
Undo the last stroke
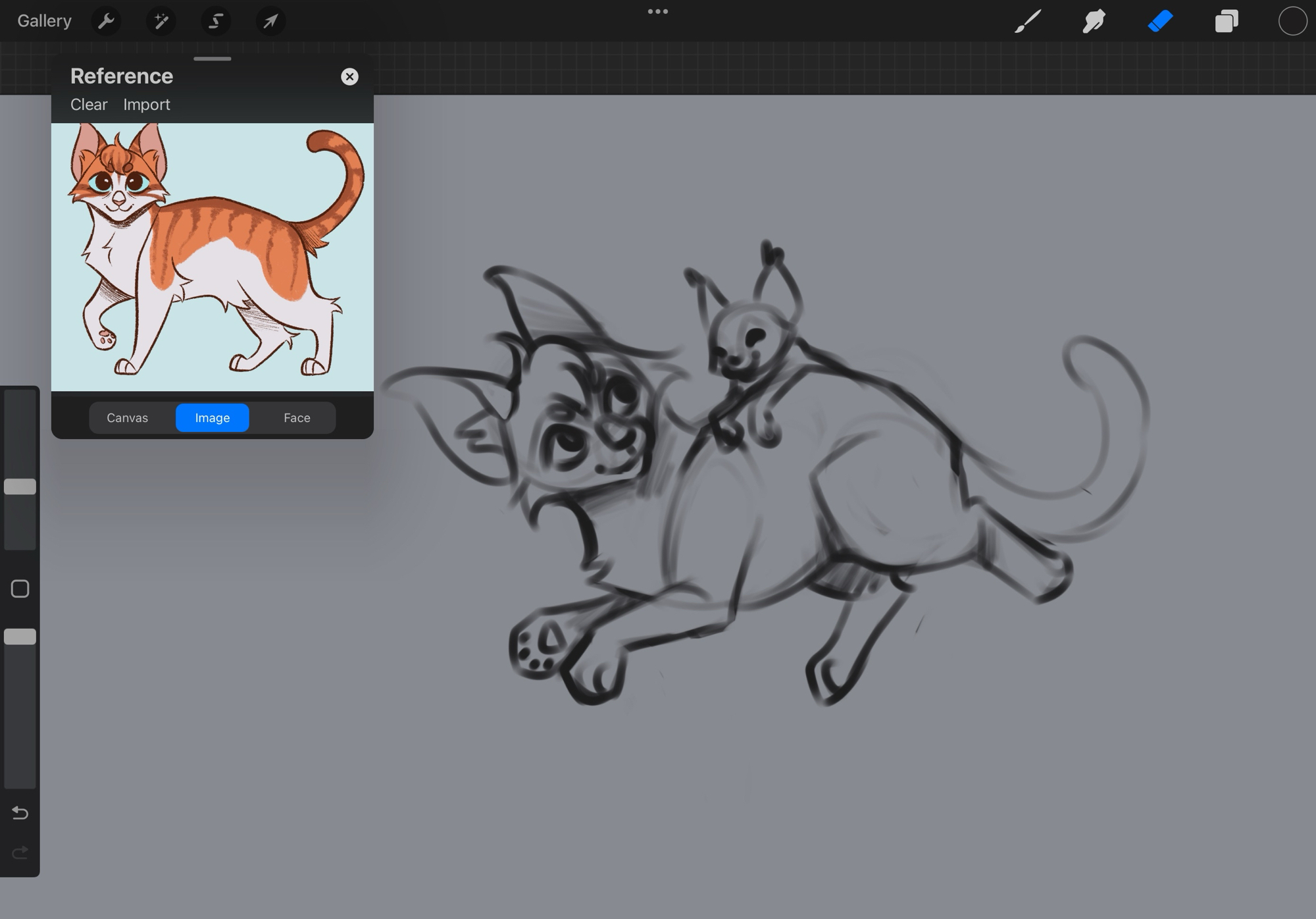(x=20, y=813)
